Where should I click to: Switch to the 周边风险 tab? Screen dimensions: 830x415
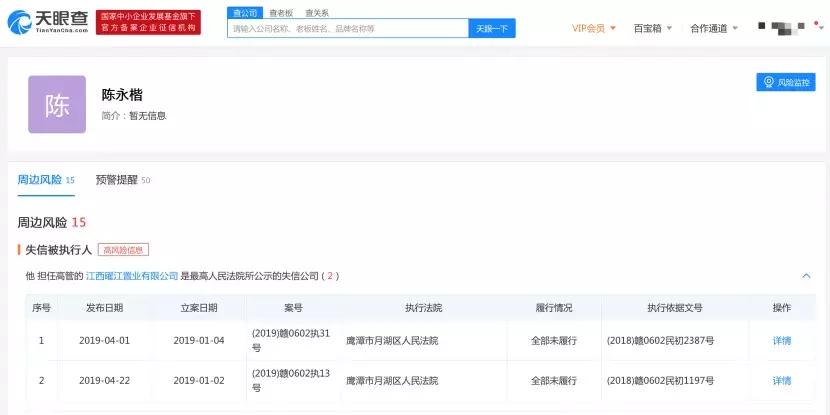pos(46,180)
